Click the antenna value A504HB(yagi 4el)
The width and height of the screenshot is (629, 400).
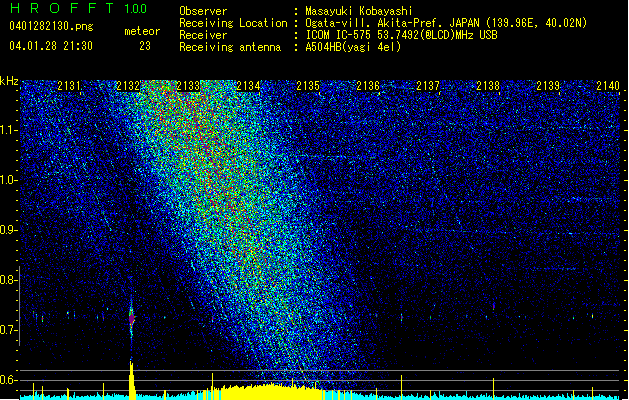(x=353, y=47)
